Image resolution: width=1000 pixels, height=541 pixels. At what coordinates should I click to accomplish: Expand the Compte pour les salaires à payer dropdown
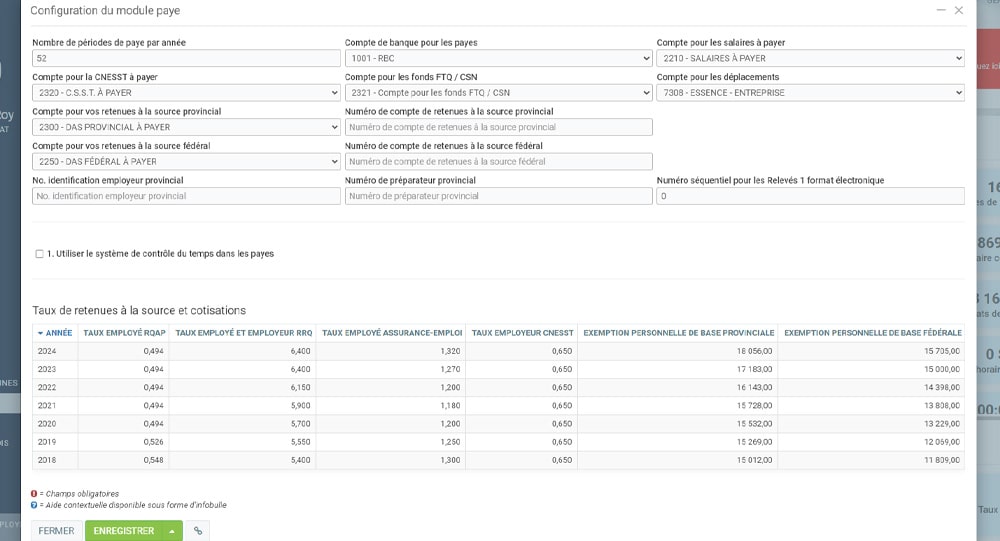[810, 59]
